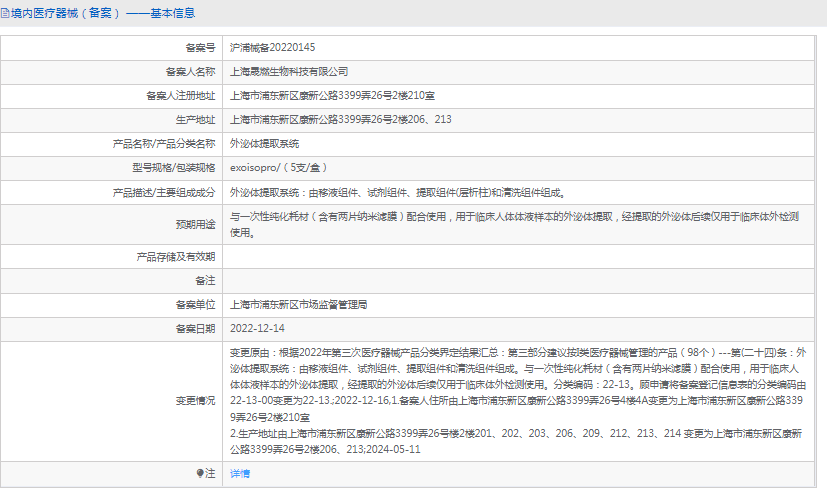Open the 详情 link
827x495 pixels.
click(240, 473)
